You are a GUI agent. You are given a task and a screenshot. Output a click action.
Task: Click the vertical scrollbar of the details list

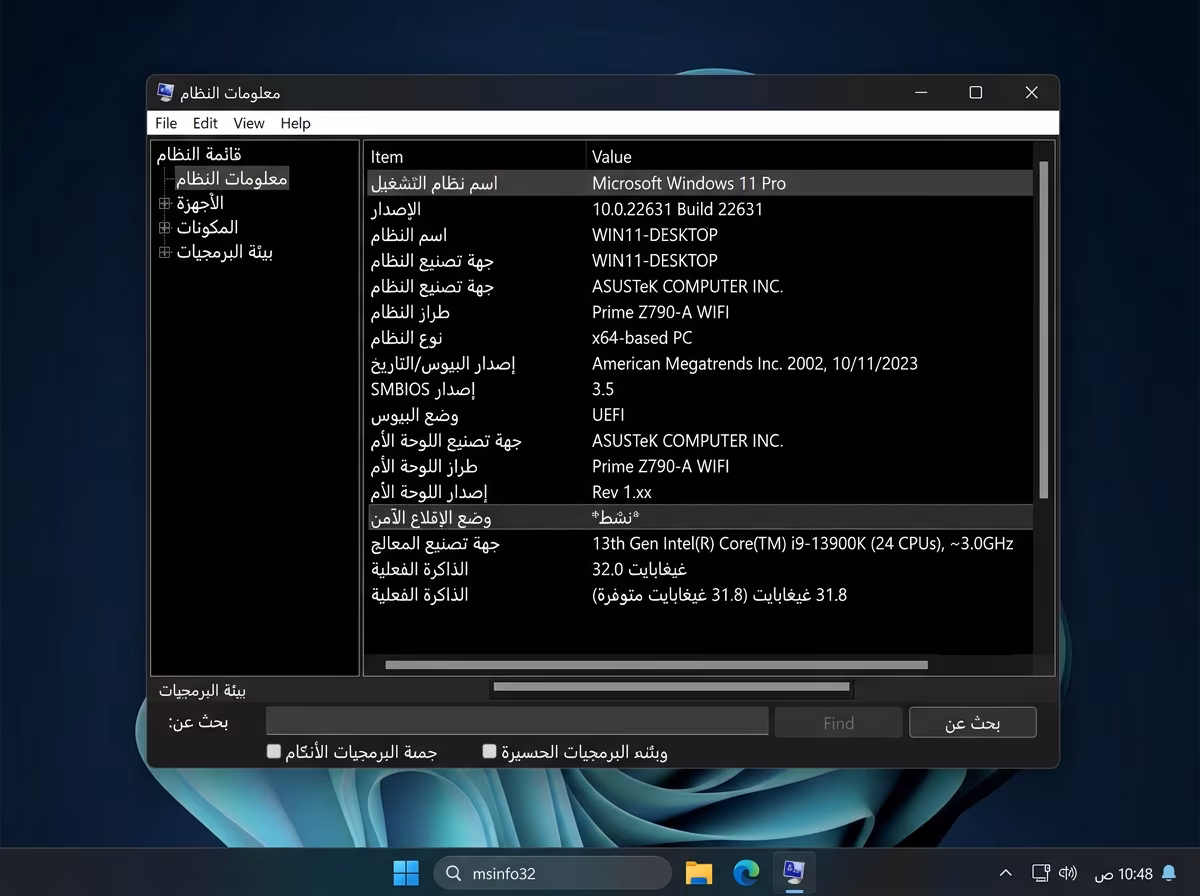(x=1044, y=330)
